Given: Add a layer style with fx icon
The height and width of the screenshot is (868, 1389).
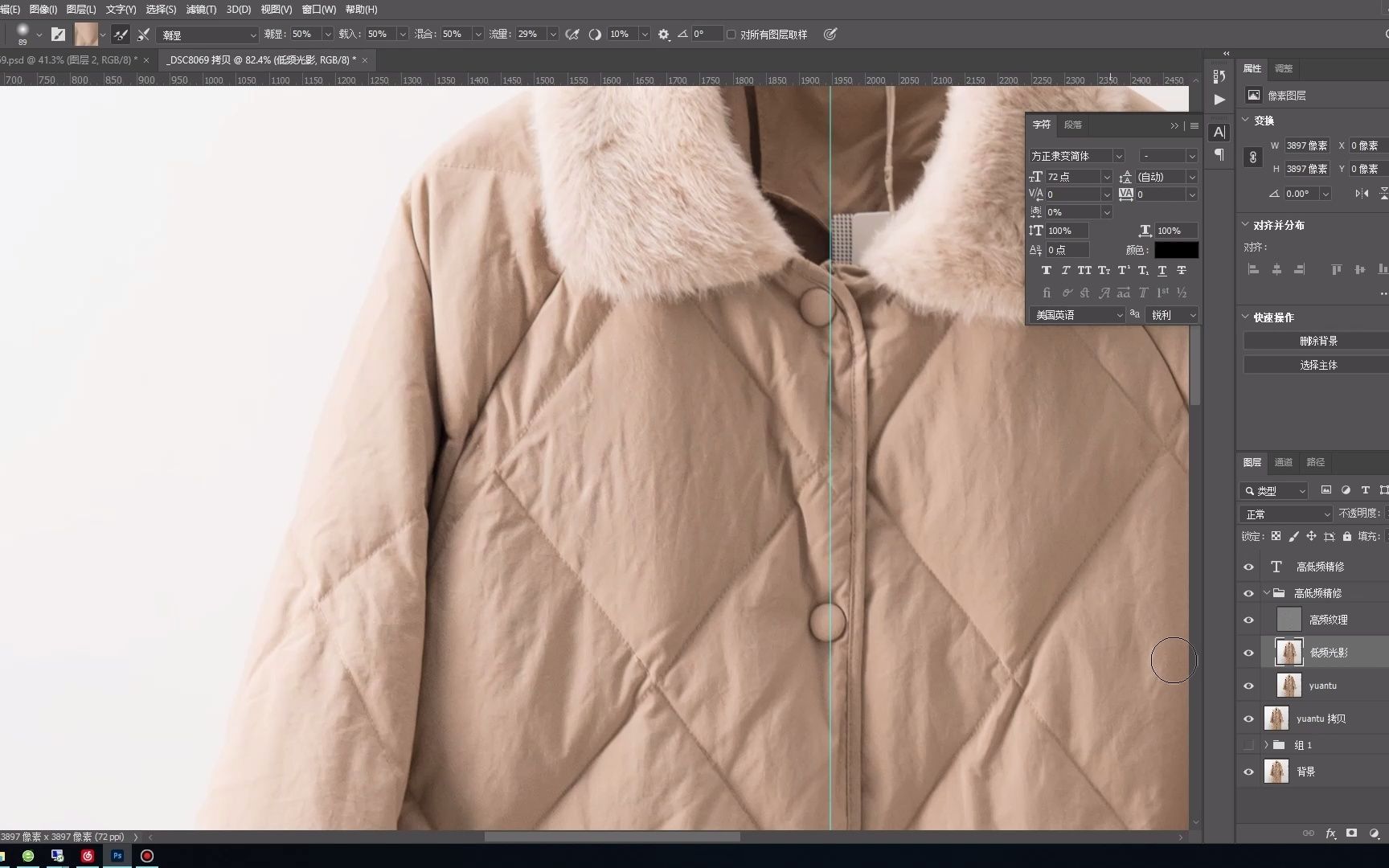Looking at the screenshot, I should 1330,833.
